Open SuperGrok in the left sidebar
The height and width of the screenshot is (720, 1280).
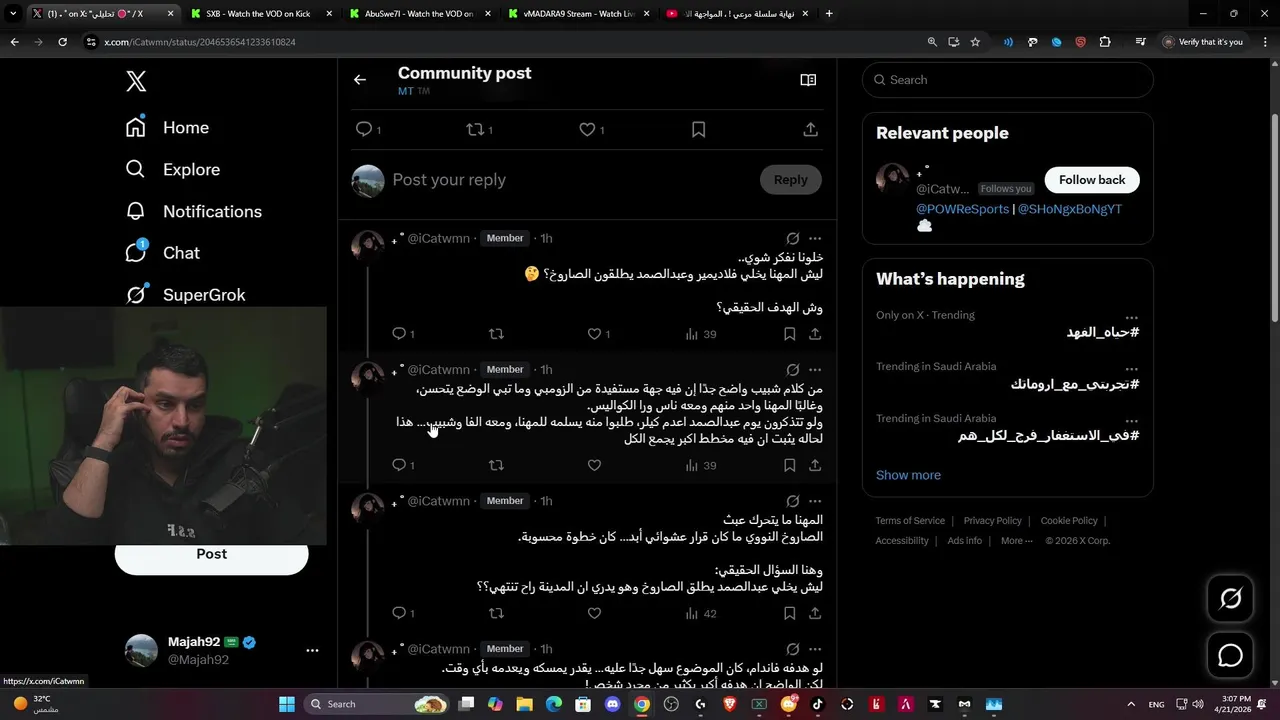pyautogui.click(x=185, y=295)
